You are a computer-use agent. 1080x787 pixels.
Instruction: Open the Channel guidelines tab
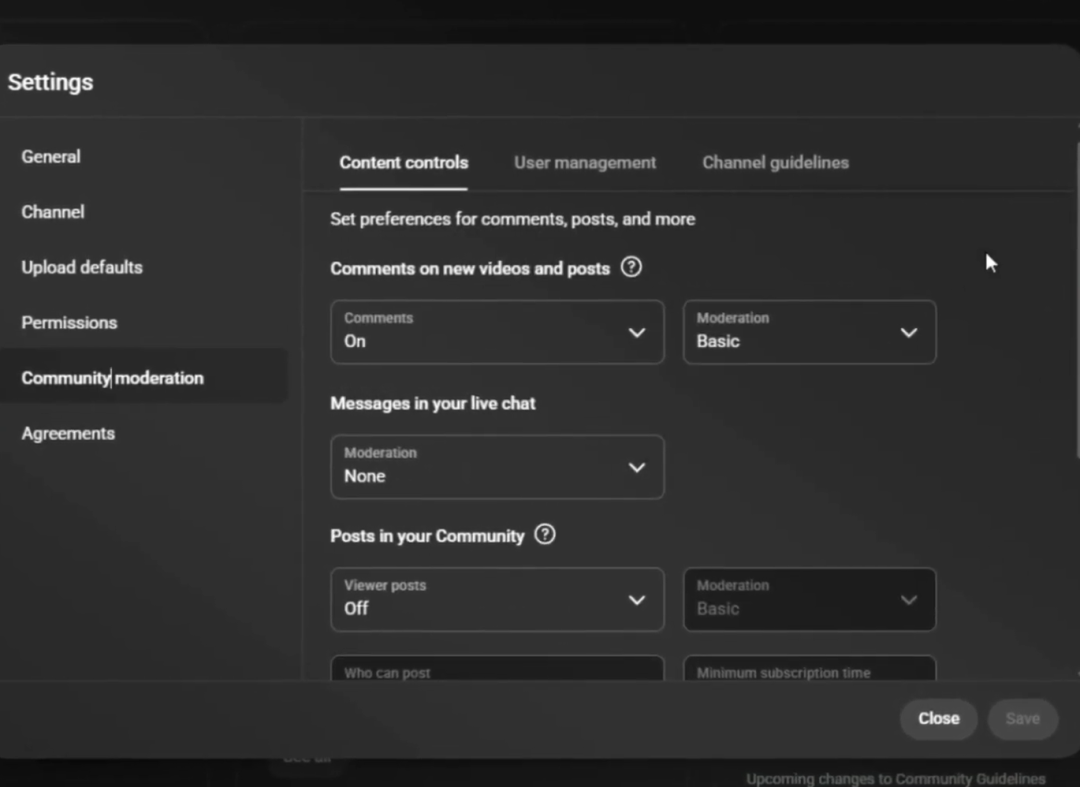(775, 162)
